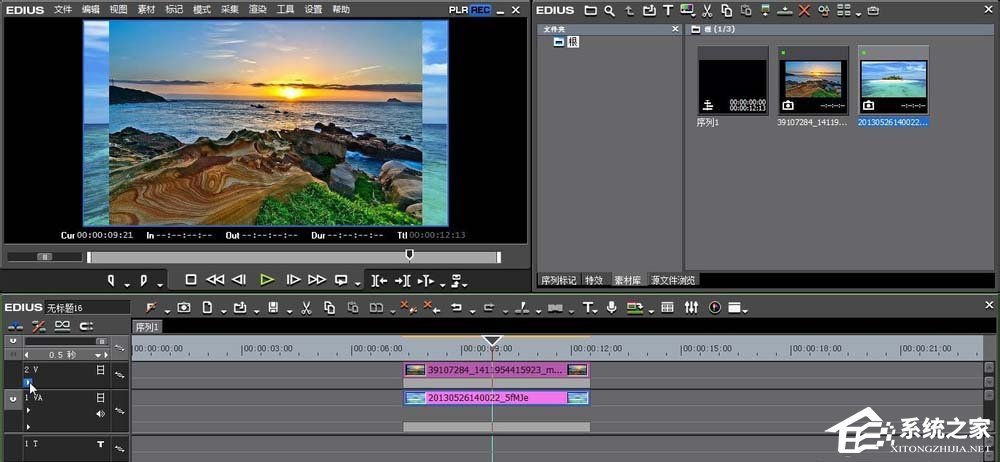
Task: Click the microphone voice-over icon
Action: click(611, 307)
